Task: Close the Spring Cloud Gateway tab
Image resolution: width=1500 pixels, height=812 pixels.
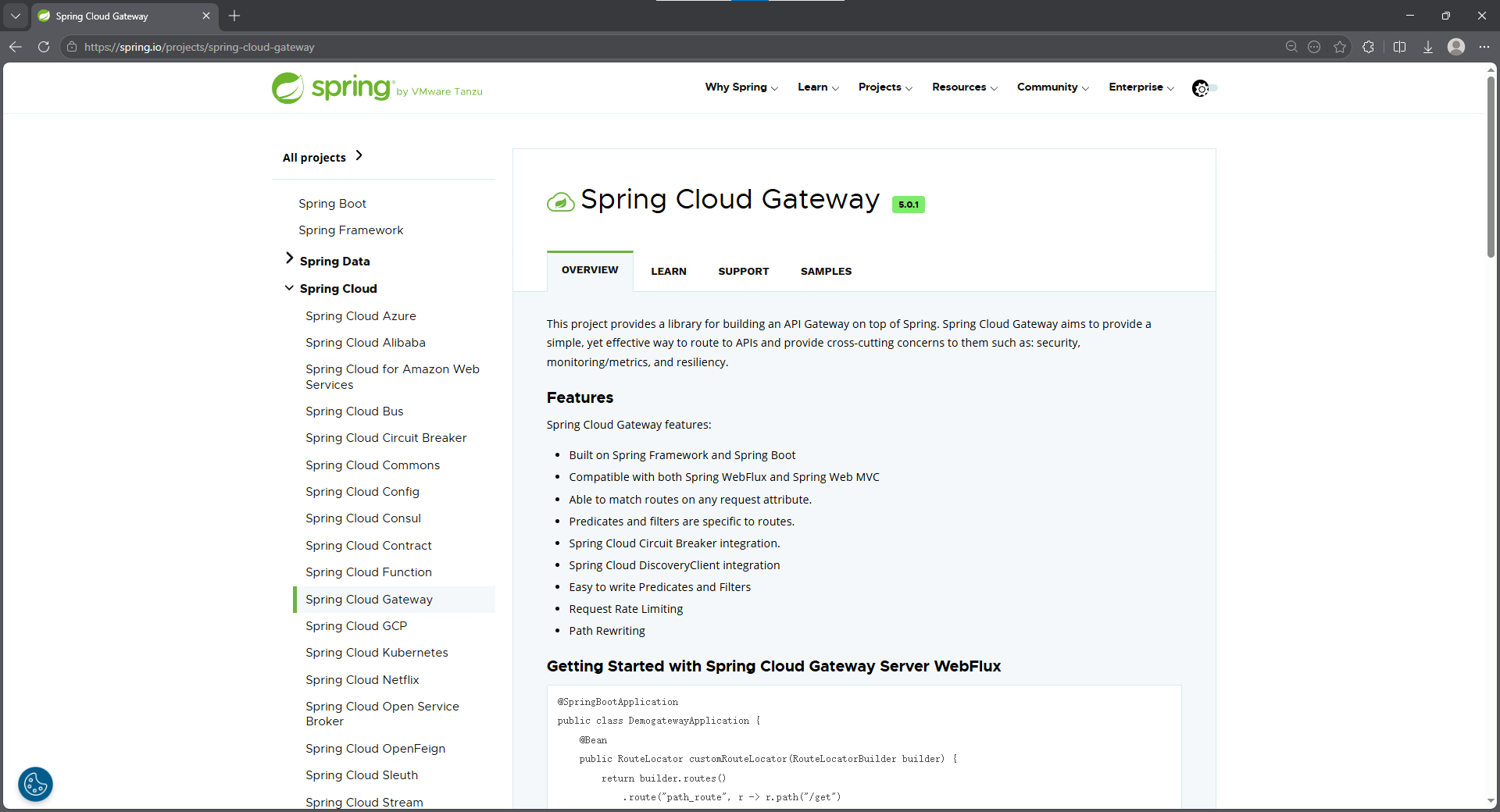Action: pos(206,16)
